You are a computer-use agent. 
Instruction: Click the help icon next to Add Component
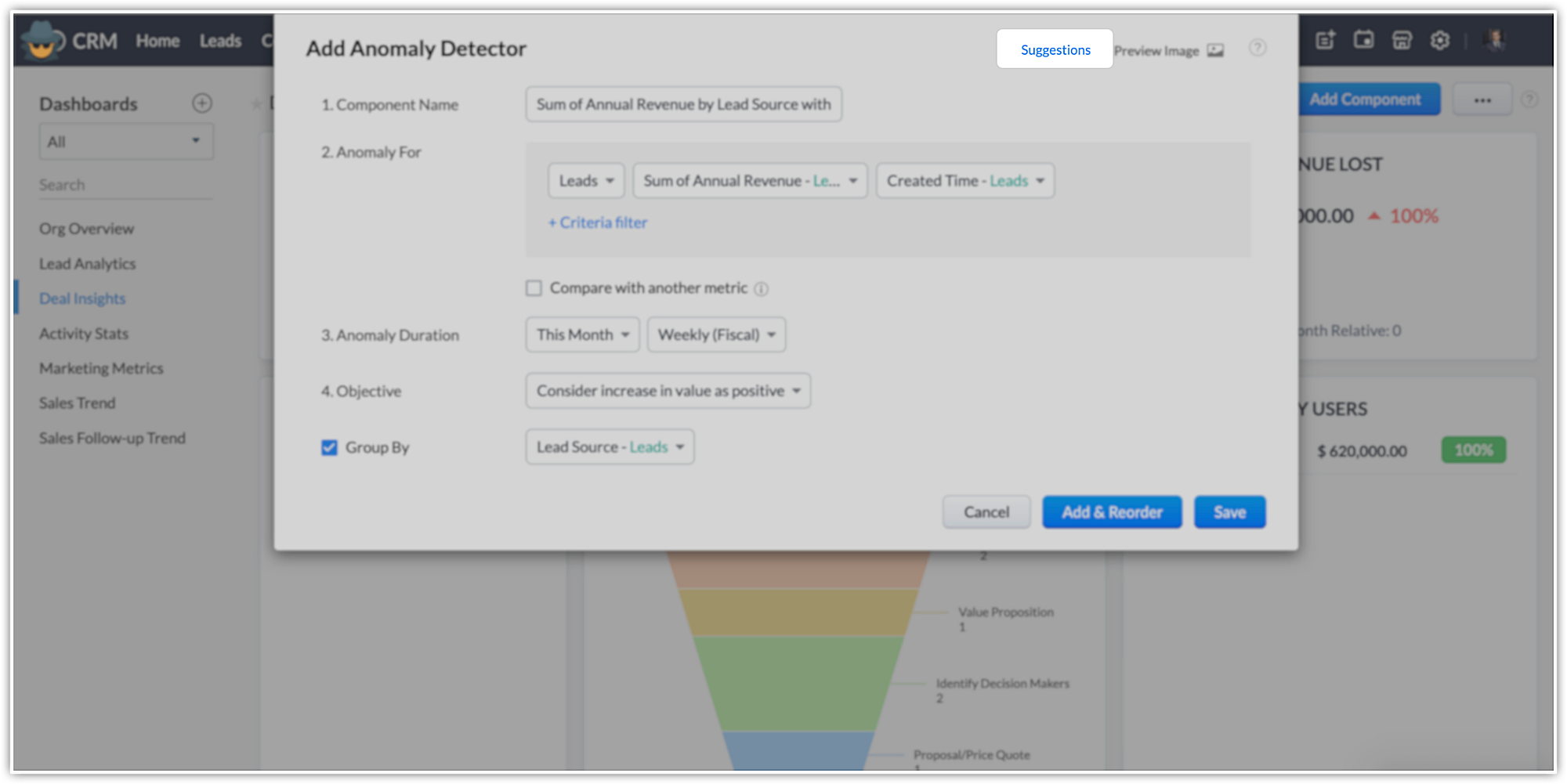point(1529,100)
